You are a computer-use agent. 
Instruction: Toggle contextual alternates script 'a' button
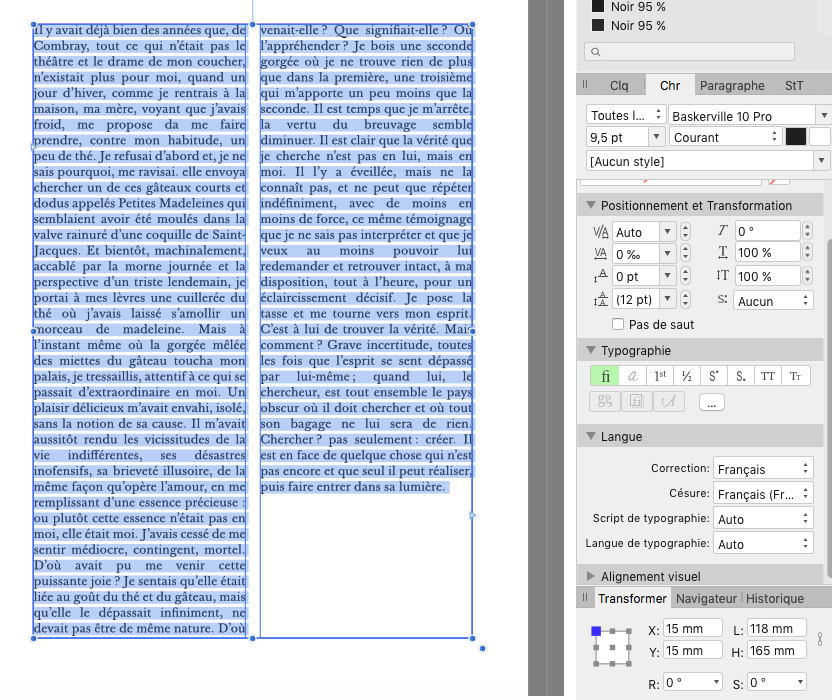[x=632, y=376]
